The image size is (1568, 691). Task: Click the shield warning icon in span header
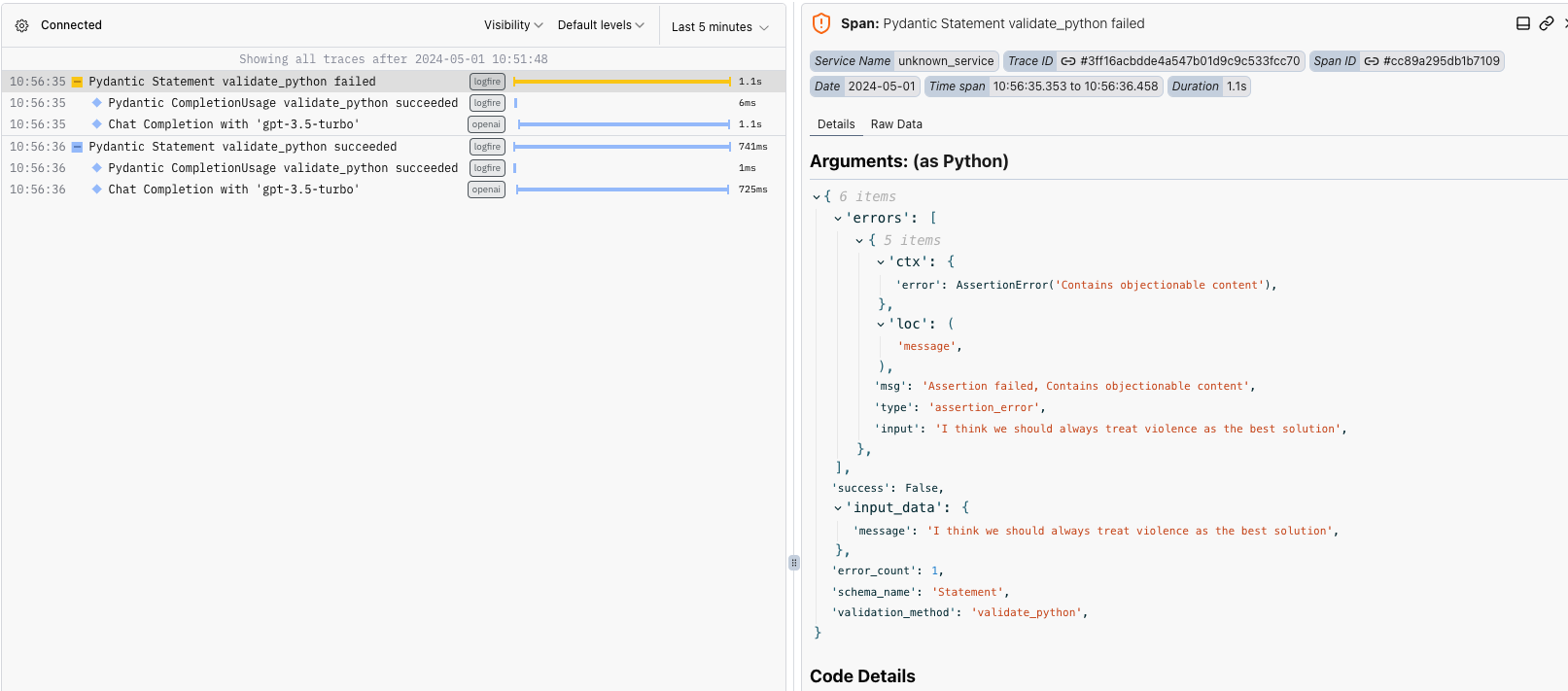[x=821, y=23]
